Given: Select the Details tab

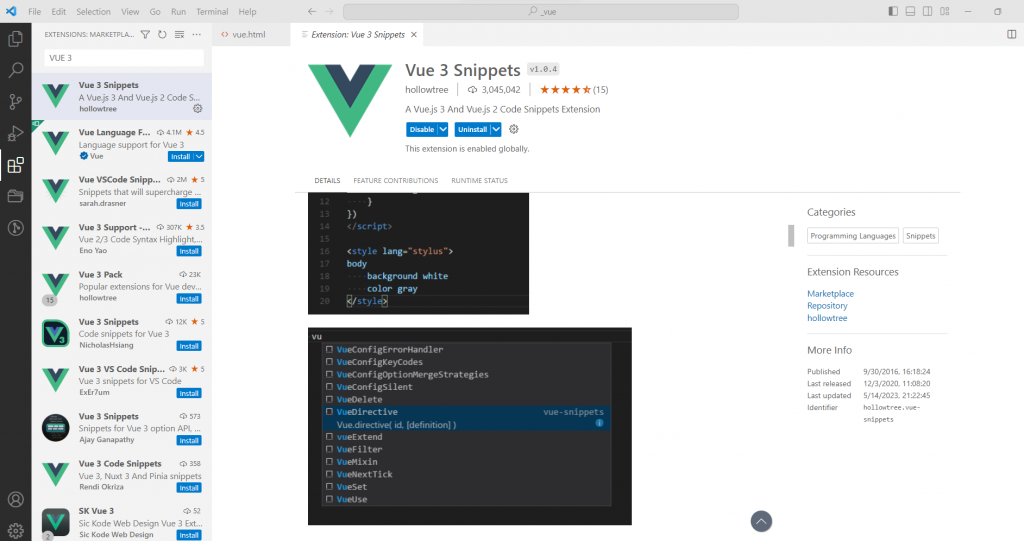Looking at the screenshot, I should click(327, 180).
